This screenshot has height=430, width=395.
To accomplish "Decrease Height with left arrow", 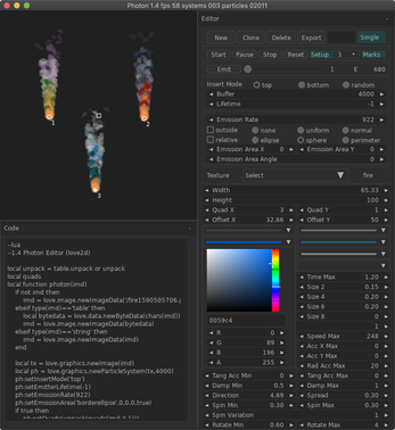I will [207, 200].
